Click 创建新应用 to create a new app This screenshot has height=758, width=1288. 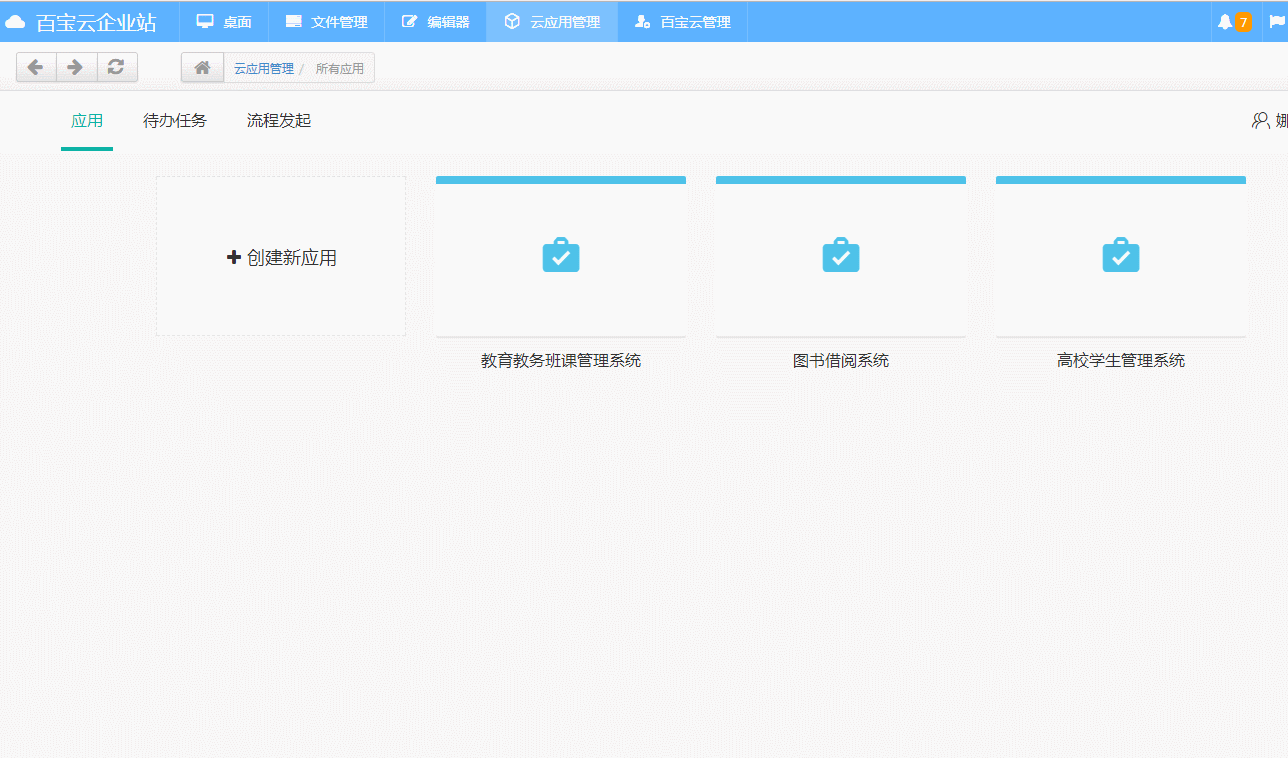[280, 256]
